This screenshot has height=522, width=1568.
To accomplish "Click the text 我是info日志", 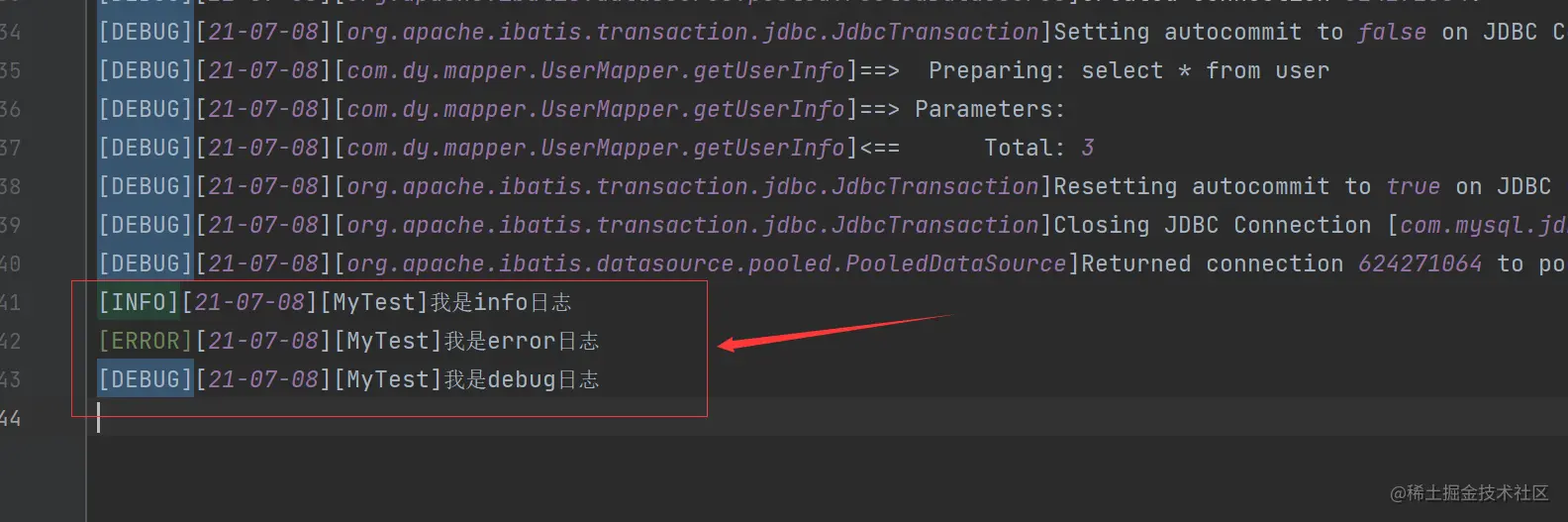I will click(501, 302).
